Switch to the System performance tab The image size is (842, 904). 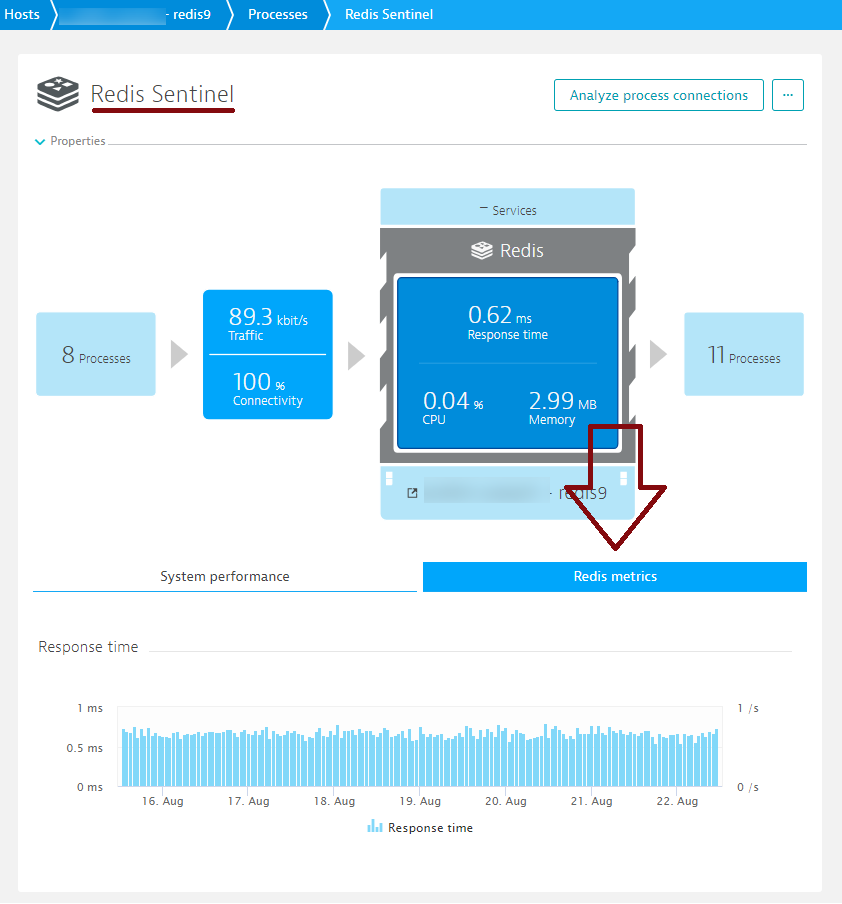point(225,577)
